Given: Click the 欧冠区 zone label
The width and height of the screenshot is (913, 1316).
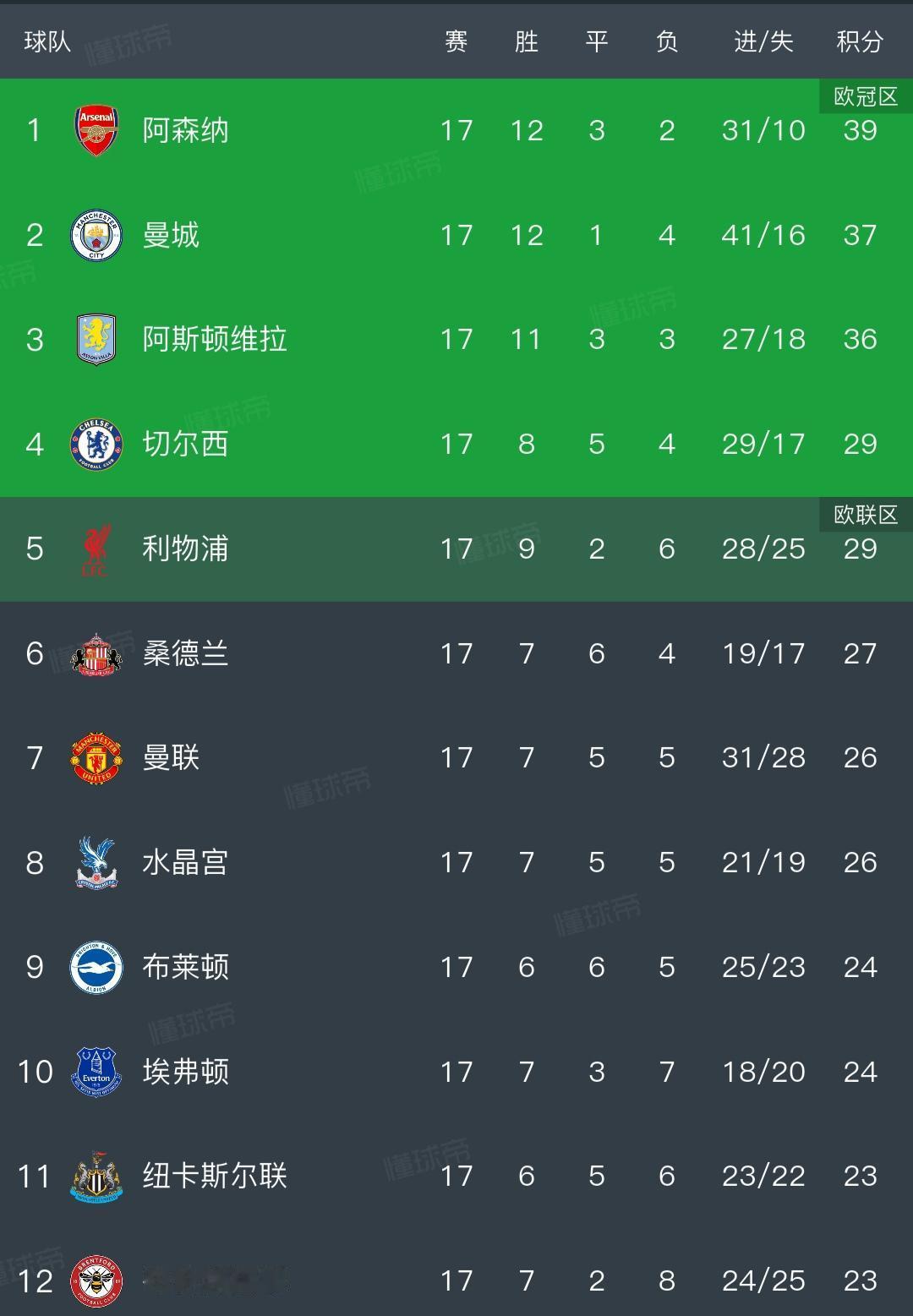Looking at the screenshot, I should coord(866,96).
